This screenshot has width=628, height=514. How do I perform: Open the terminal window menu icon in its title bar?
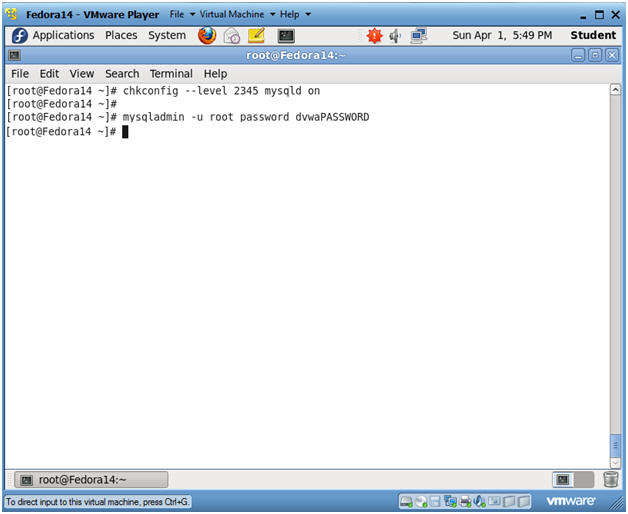tap(14, 55)
